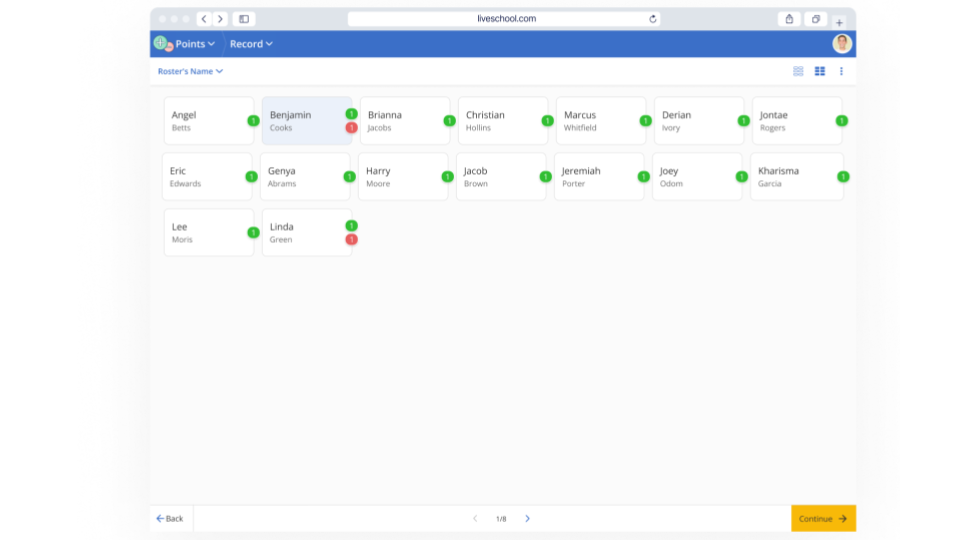Select student Angel Betts card
This screenshot has width=960, height=540.
209,121
